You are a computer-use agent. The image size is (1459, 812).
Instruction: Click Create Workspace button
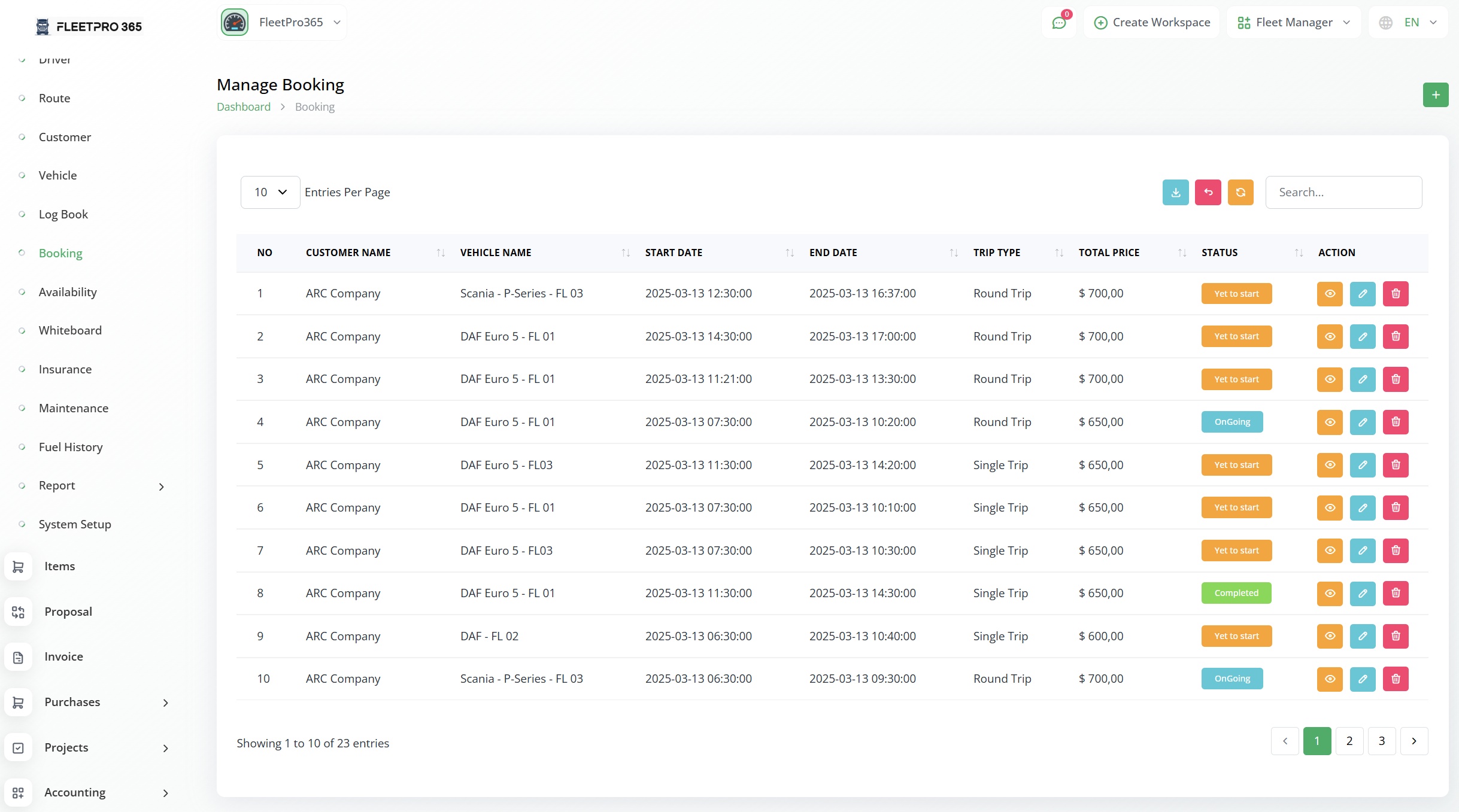coord(1151,23)
